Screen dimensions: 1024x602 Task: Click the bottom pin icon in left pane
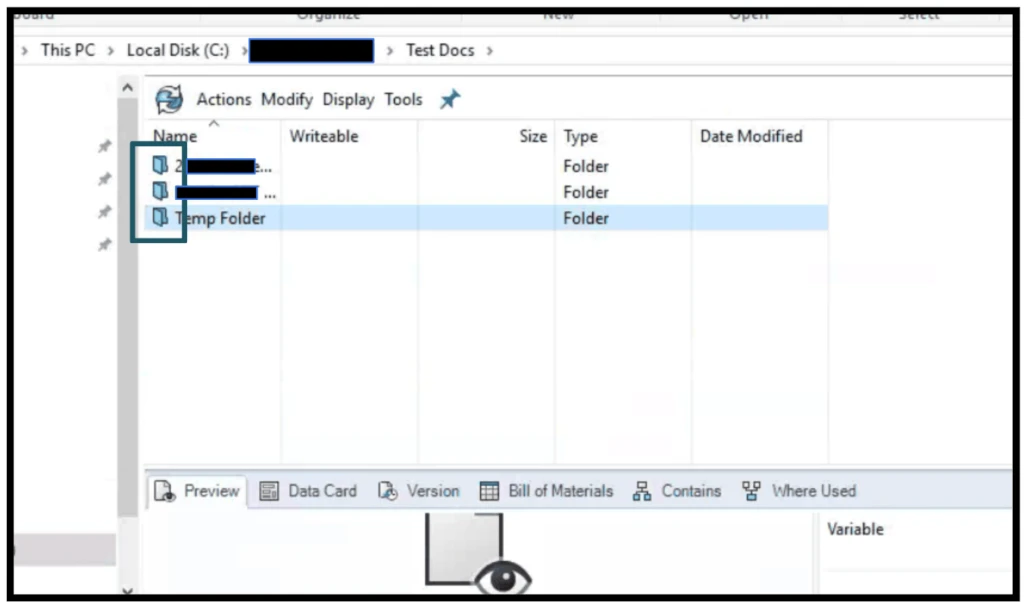(104, 245)
